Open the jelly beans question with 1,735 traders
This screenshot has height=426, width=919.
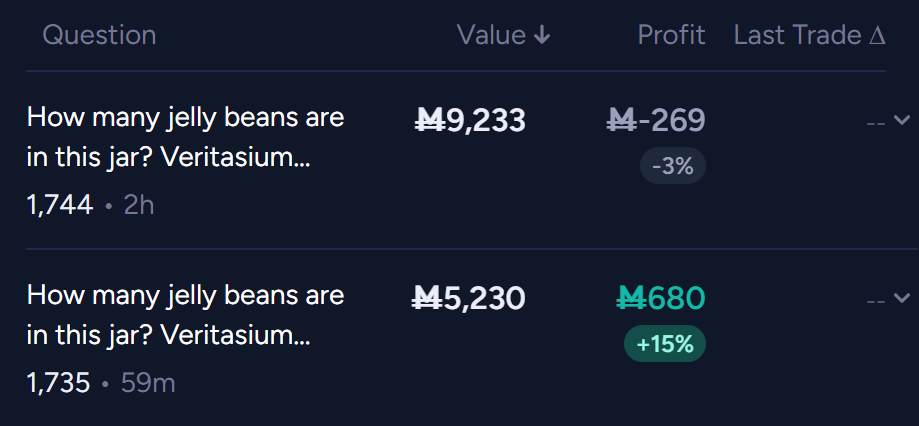tap(185, 316)
